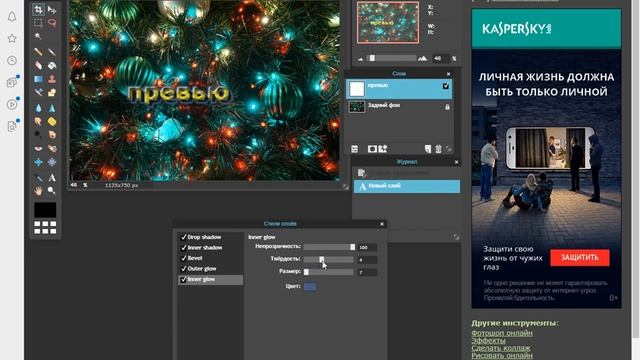Open the Цвет inner glow color swatch
640x360 pixels.
(x=310, y=287)
